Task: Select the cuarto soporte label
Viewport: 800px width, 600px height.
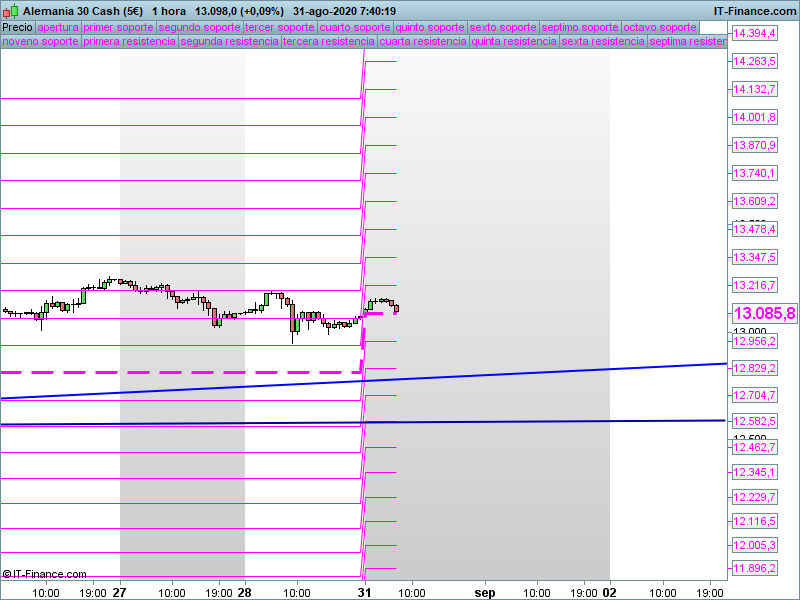Action: 355,27
